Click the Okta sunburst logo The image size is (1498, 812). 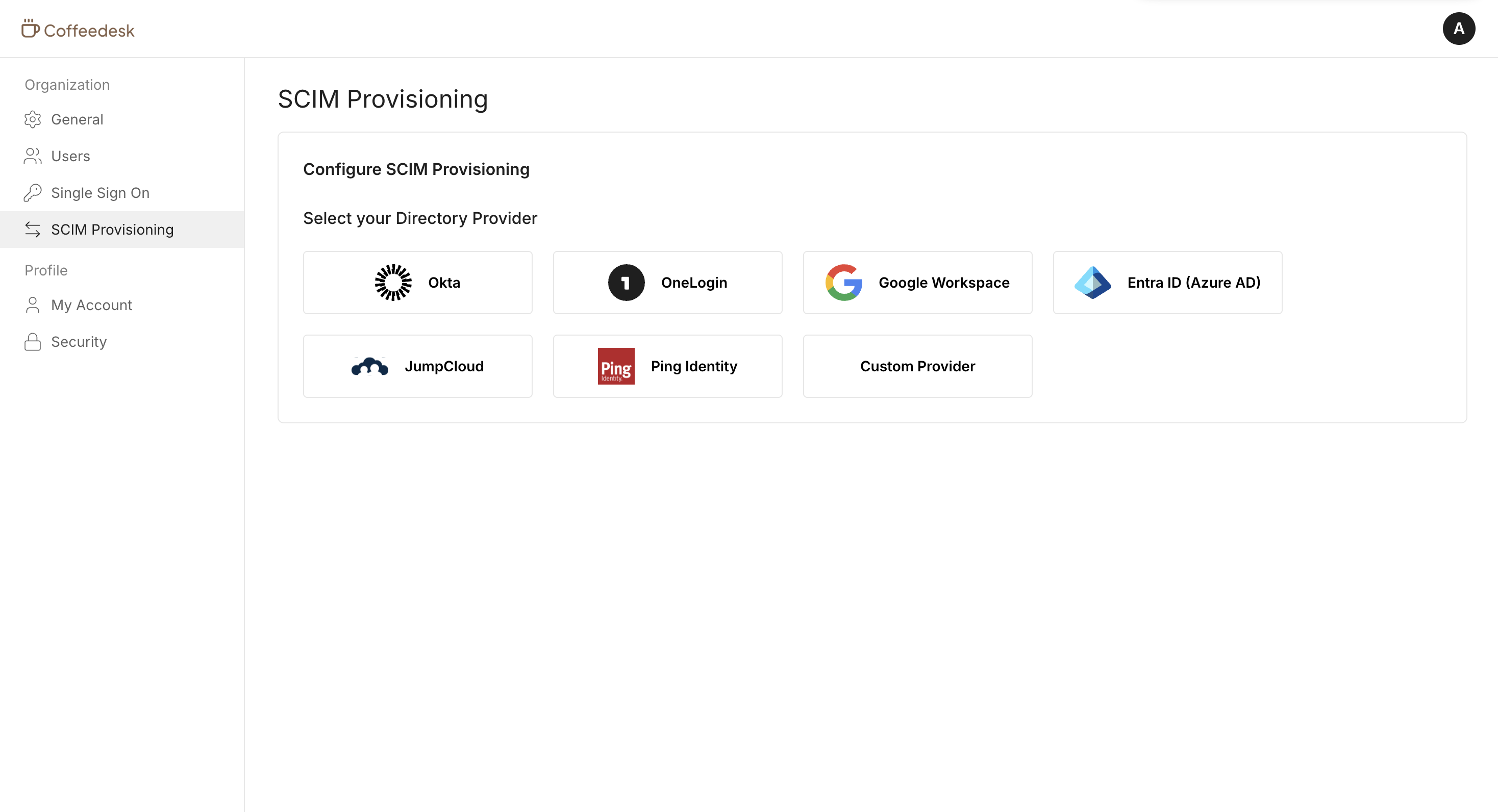(393, 283)
